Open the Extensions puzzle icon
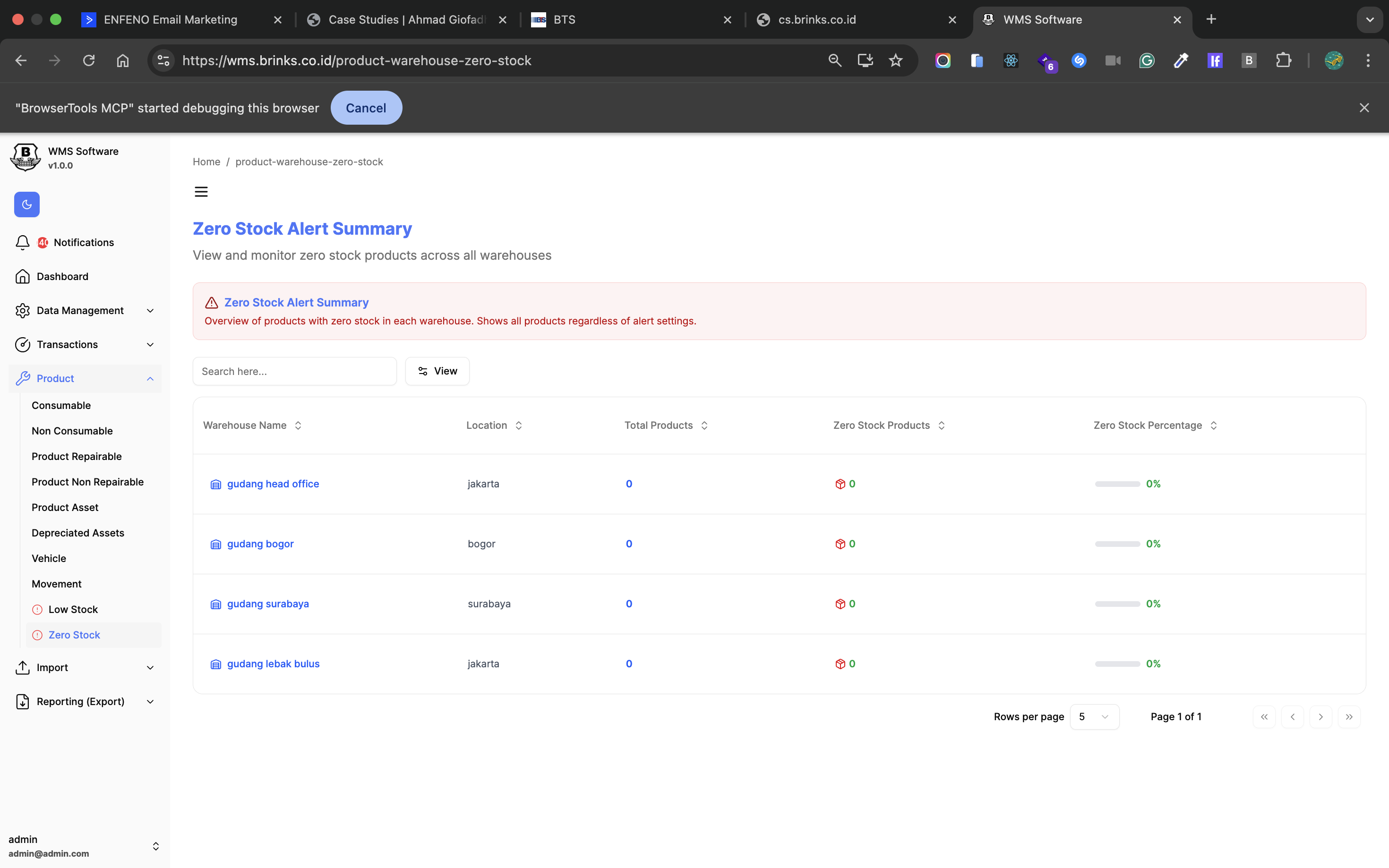The image size is (1389, 868). coord(1283,60)
